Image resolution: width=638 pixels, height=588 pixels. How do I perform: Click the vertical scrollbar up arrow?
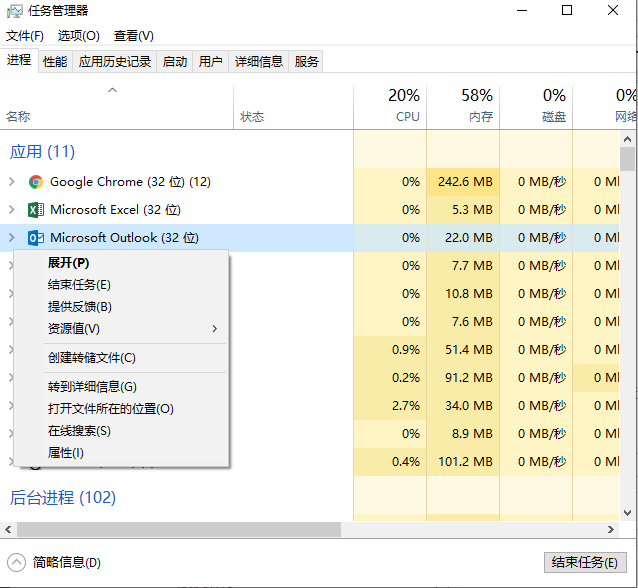coord(627,140)
